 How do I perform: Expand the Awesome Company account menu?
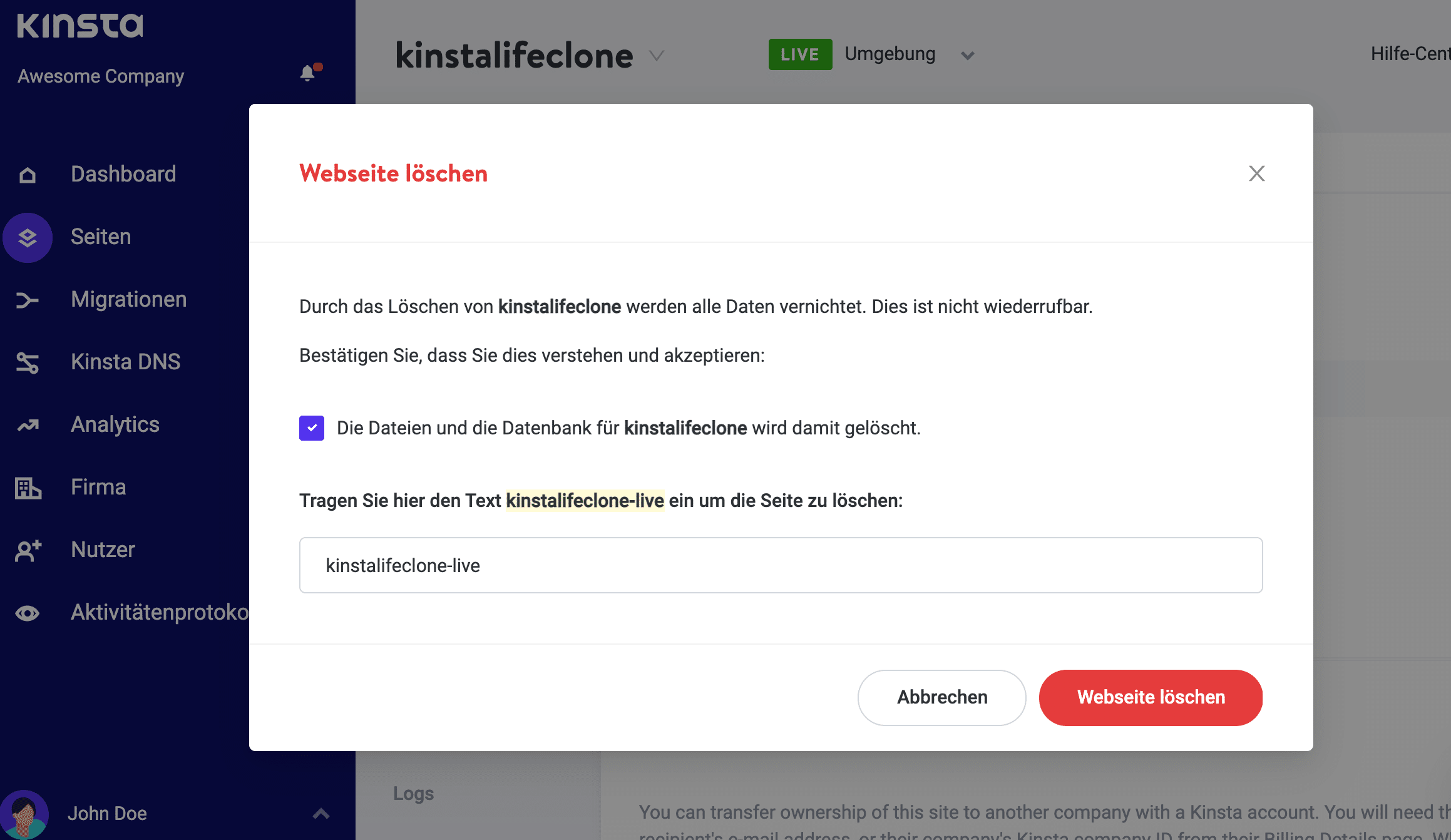pos(100,76)
